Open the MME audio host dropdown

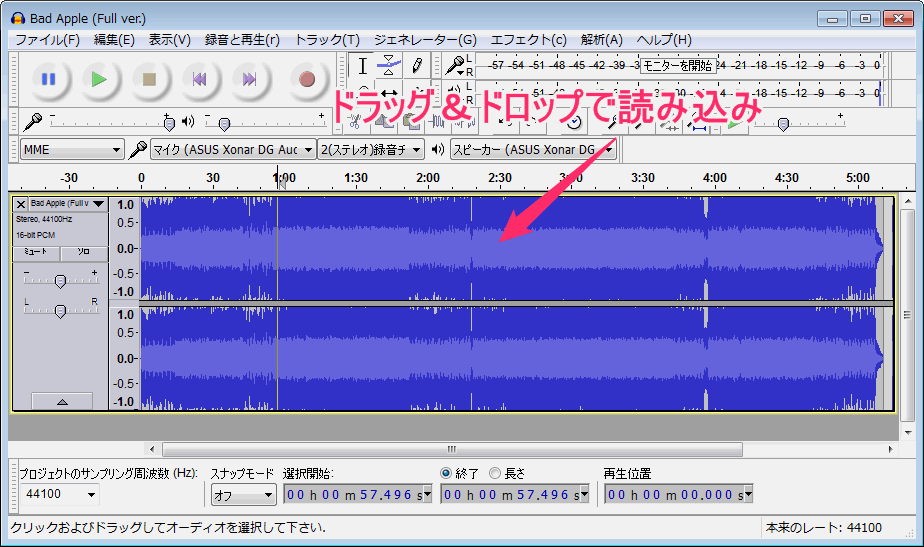coord(72,150)
